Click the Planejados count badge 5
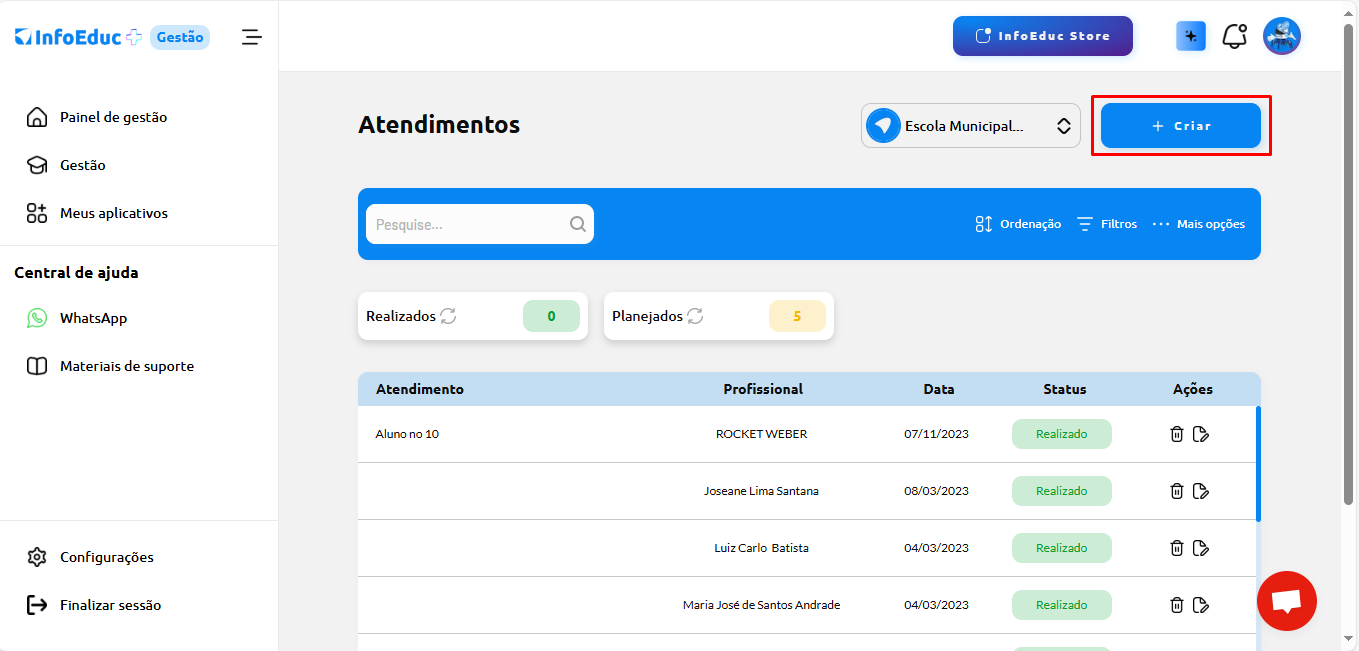Screen dimensions: 1359x651 (797, 316)
